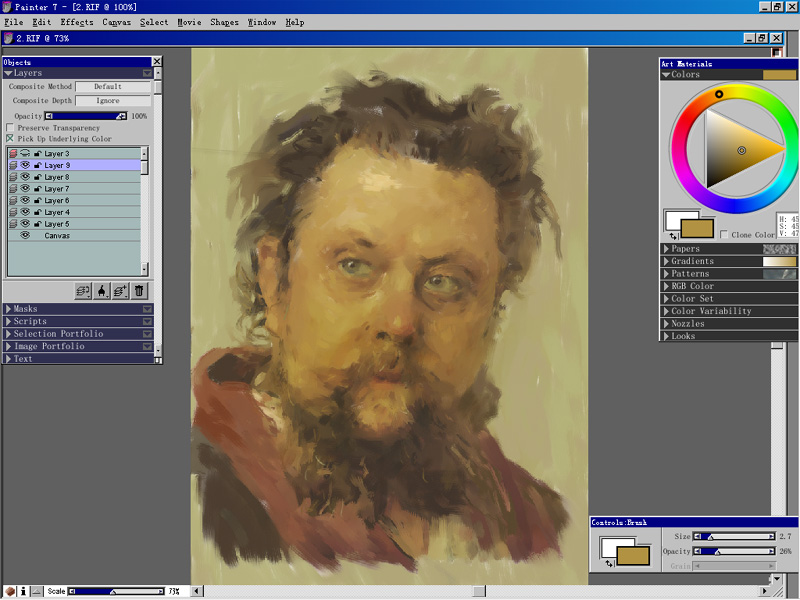Click the layer stack icon of Layer 9
Screen dimensions: 800x600
click(x=13, y=165)
